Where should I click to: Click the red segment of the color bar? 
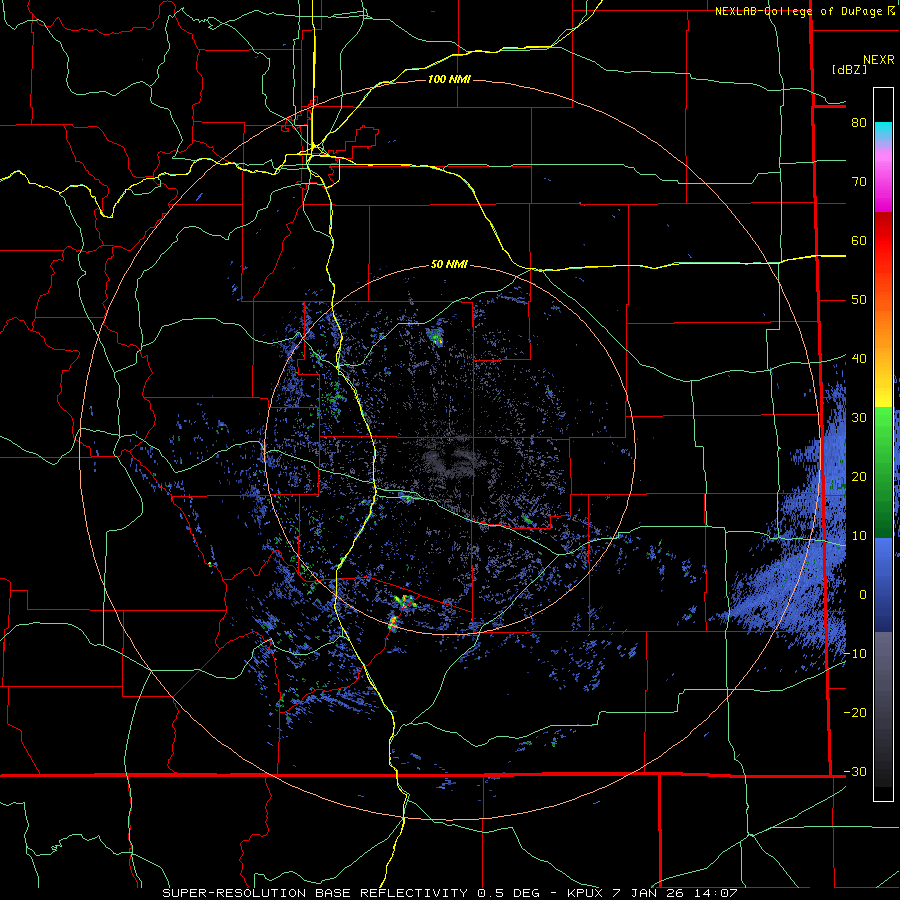click(883, 241)
